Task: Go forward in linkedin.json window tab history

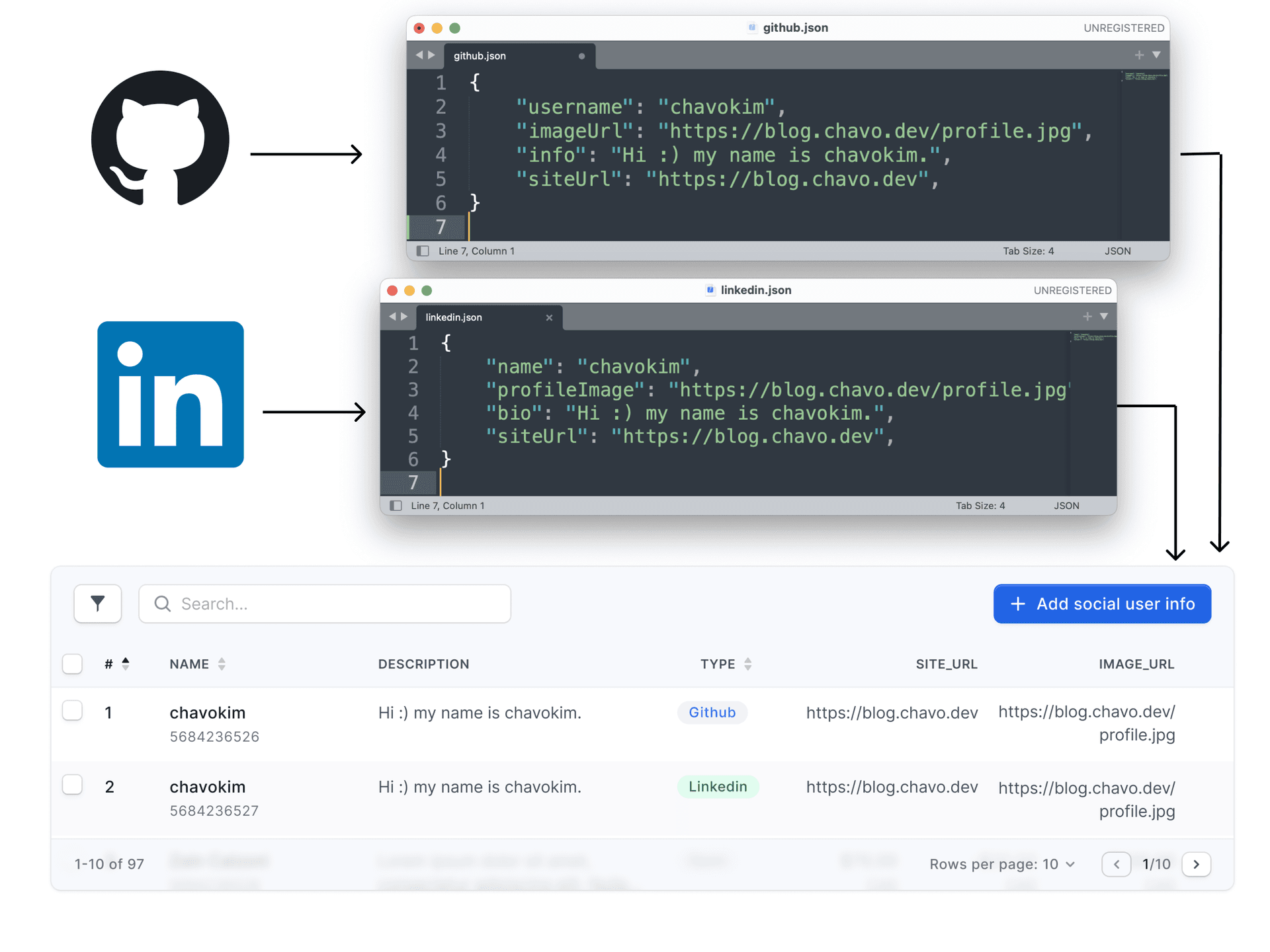Action: (404, 317)
